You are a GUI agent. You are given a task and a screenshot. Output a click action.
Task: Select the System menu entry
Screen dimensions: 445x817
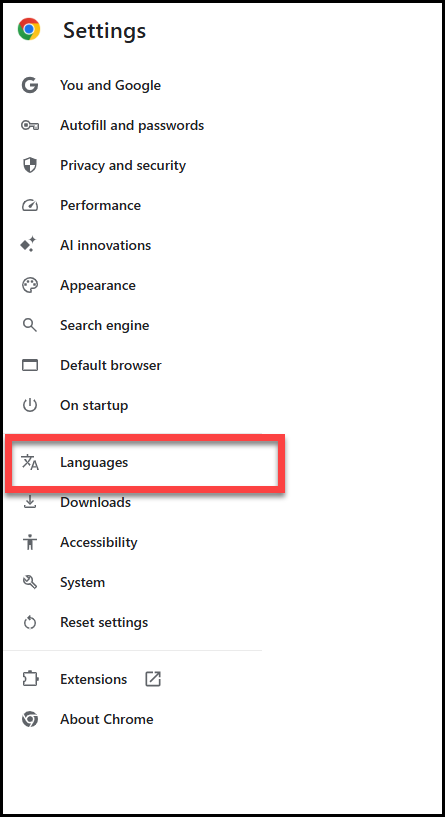[82, 582]
